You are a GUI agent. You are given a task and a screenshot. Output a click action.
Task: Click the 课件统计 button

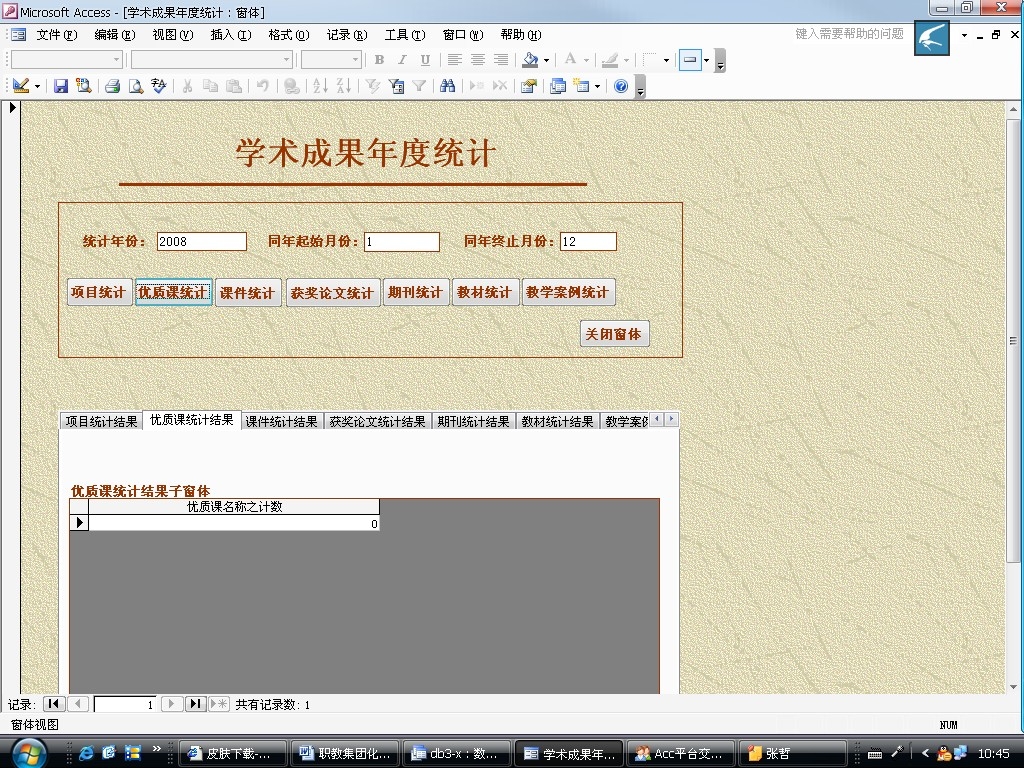pos(247,293)
